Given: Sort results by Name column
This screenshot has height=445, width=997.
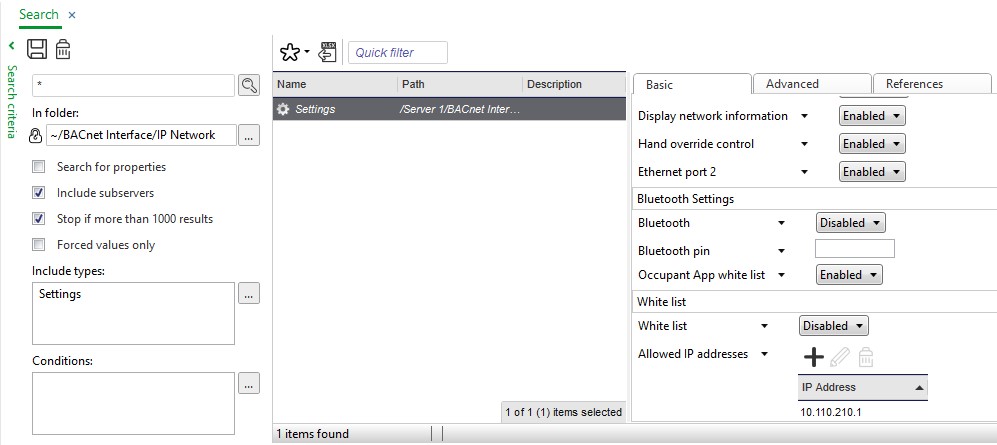Looking at the screenshot, I should click(x=335, y=84).
